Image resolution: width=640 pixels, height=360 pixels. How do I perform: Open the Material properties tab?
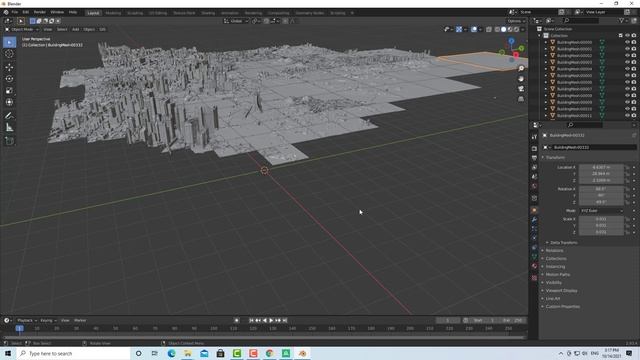point(534,266)
